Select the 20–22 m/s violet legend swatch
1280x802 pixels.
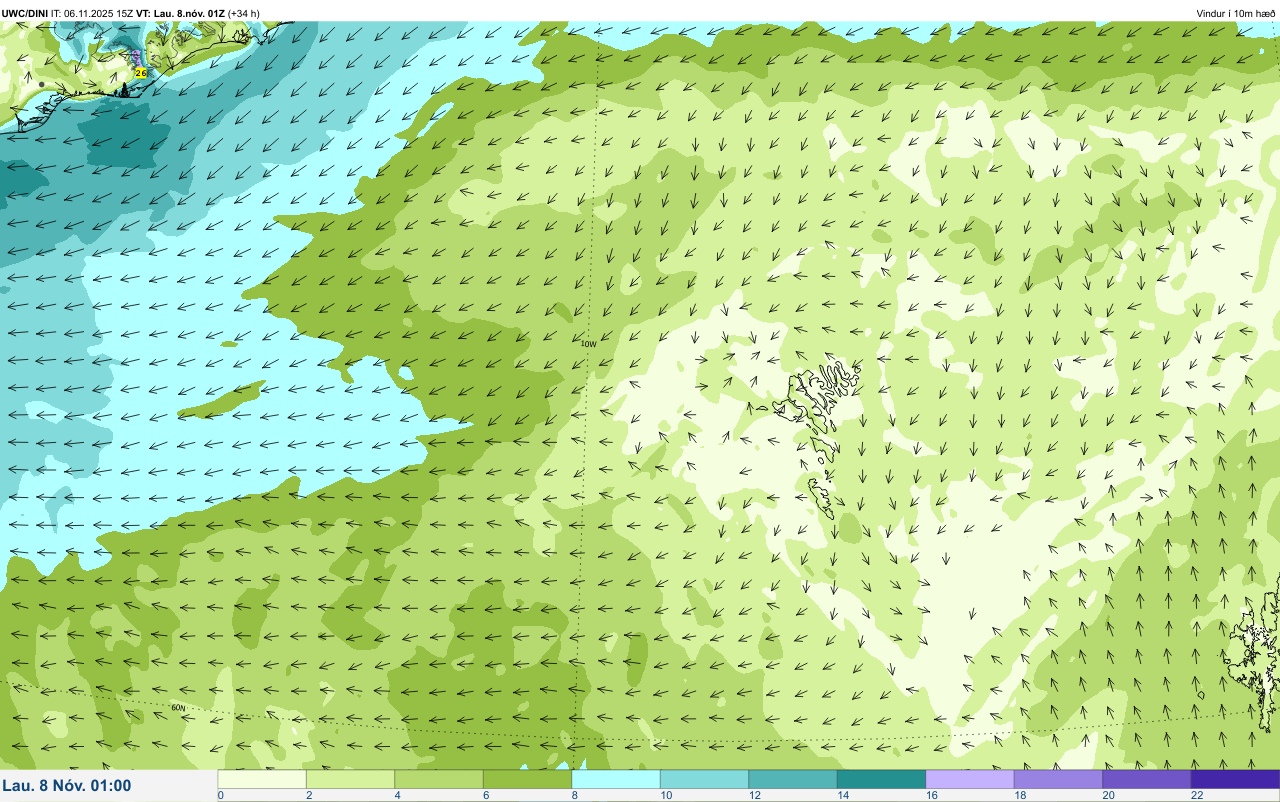[1147, 779]
